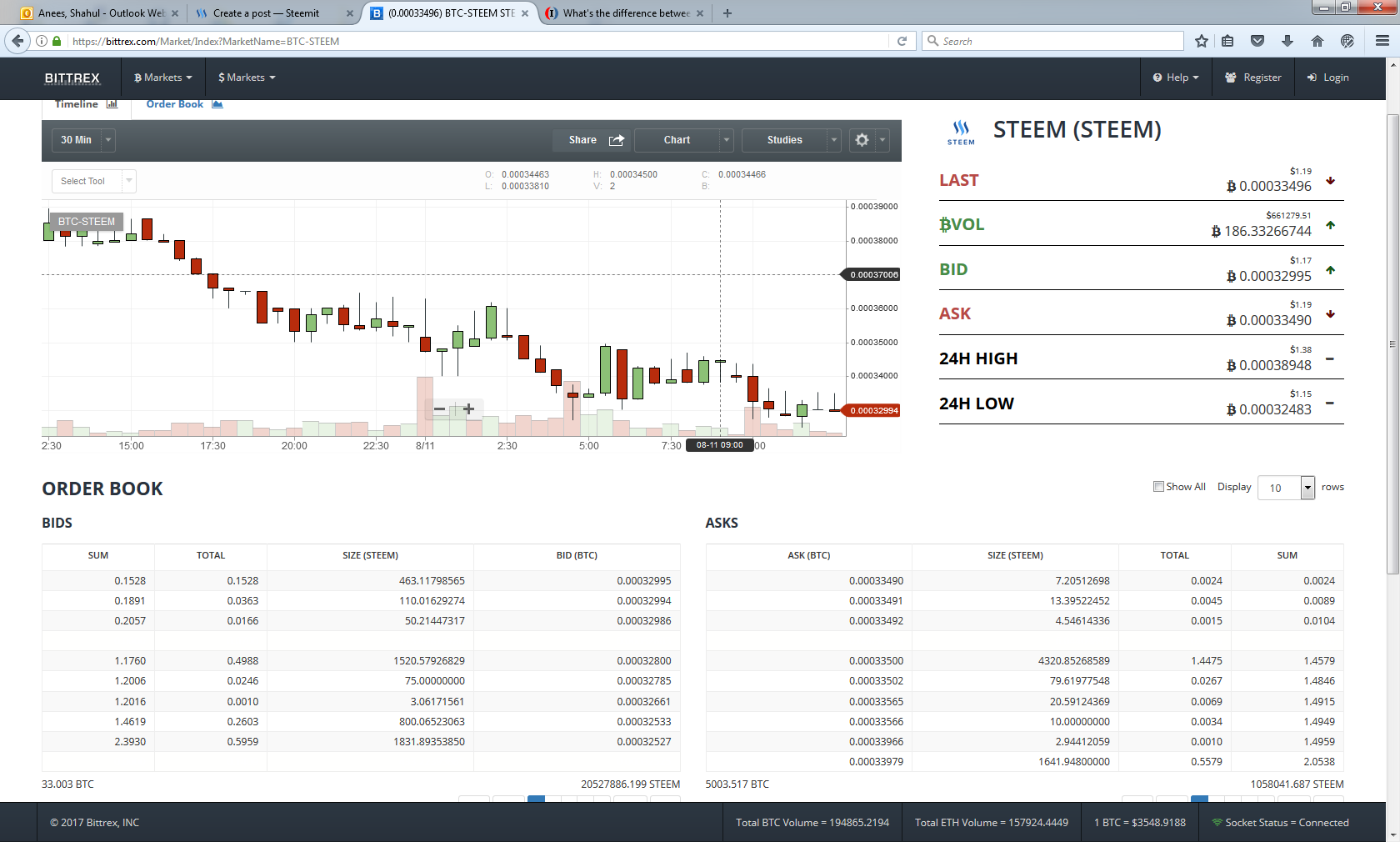Click the ask size 4320.85268589

point(1073,661)
